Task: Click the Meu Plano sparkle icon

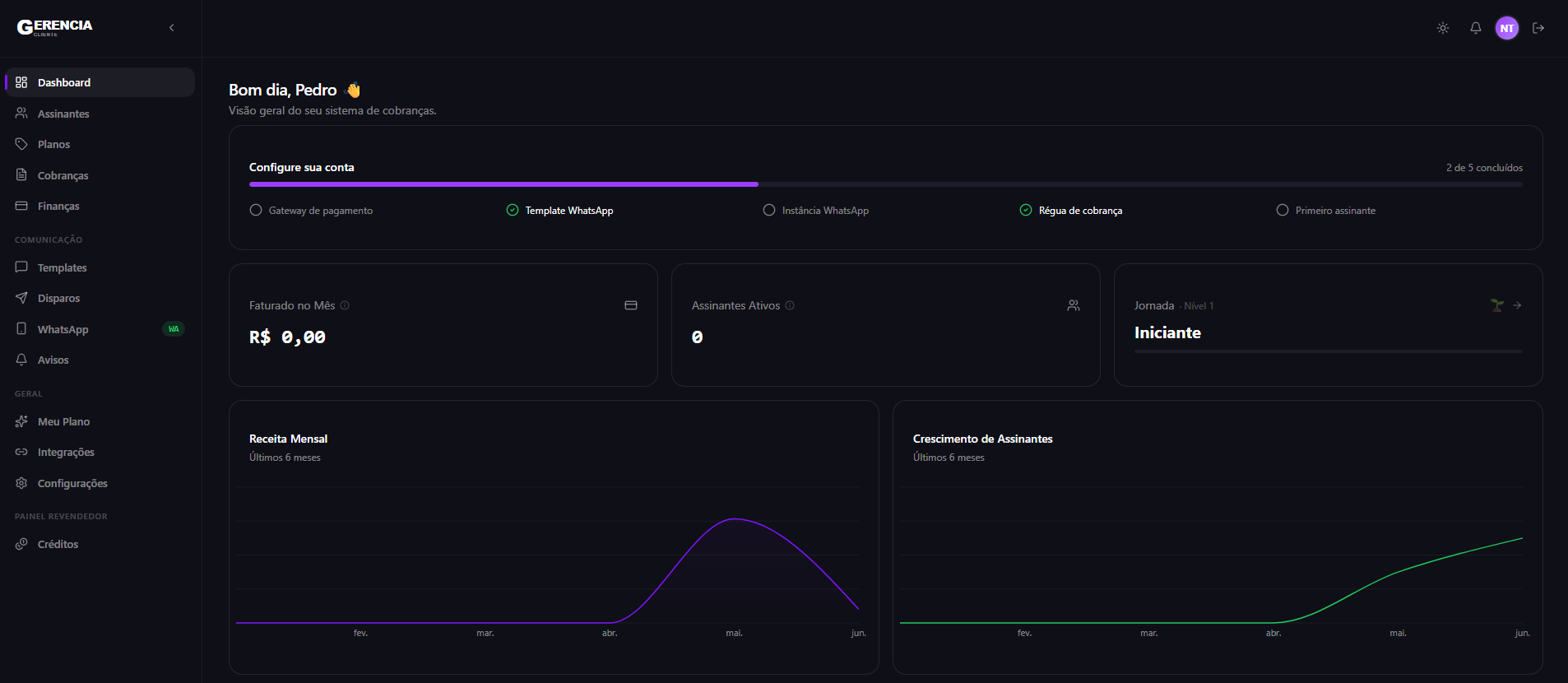Action: 21,421
